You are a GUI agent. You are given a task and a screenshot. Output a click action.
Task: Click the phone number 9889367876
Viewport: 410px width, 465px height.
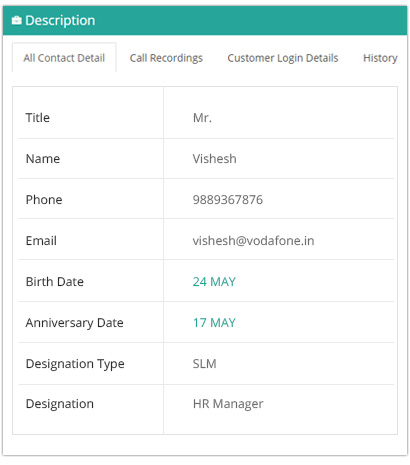click(228, 200)
